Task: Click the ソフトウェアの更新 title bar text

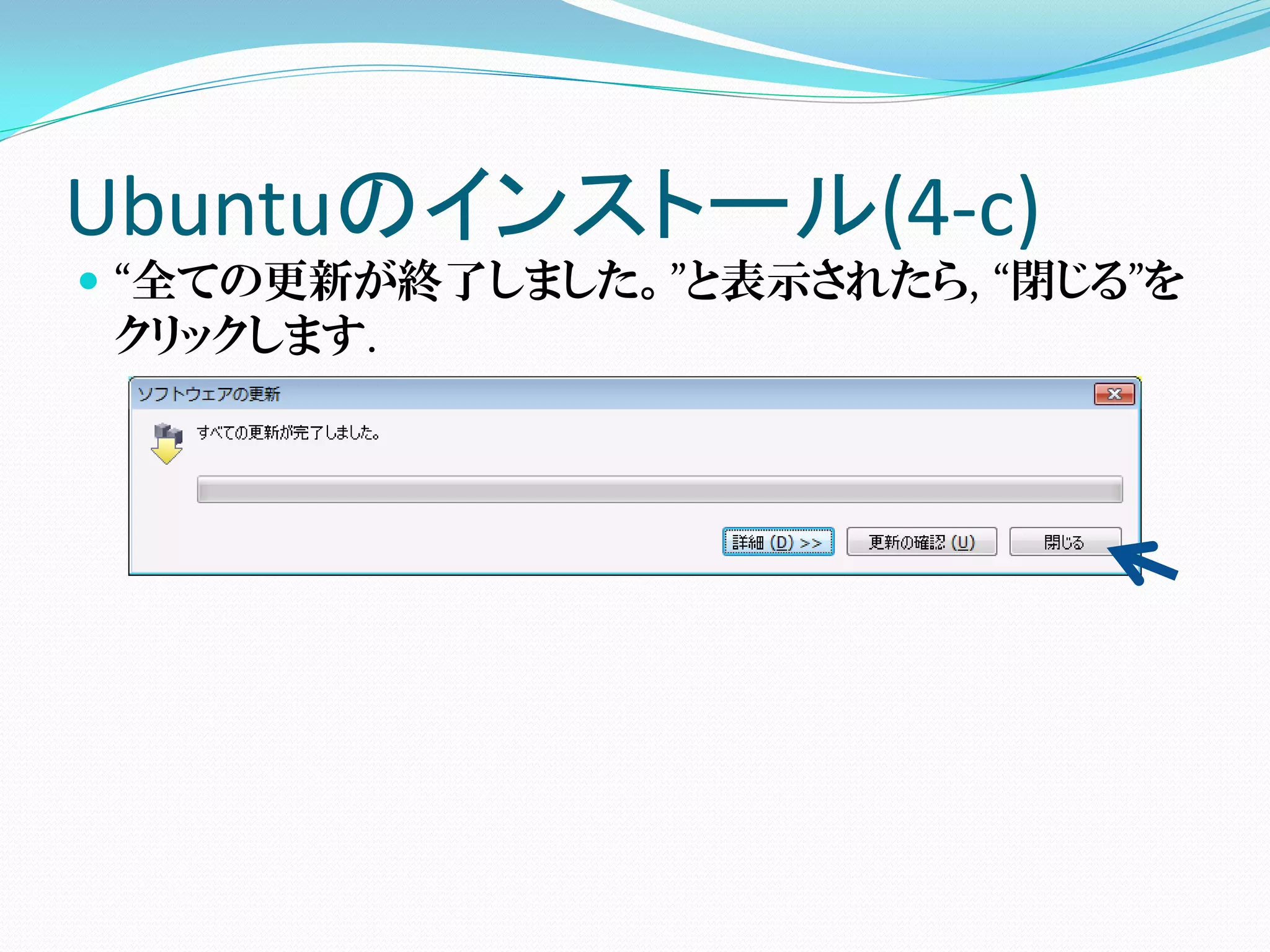Action: point(209,394)
